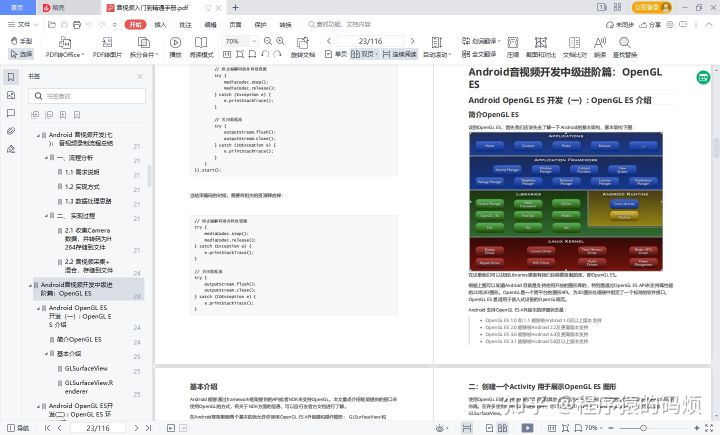Click the toolbar page number field 23/116

coord(371,41)
